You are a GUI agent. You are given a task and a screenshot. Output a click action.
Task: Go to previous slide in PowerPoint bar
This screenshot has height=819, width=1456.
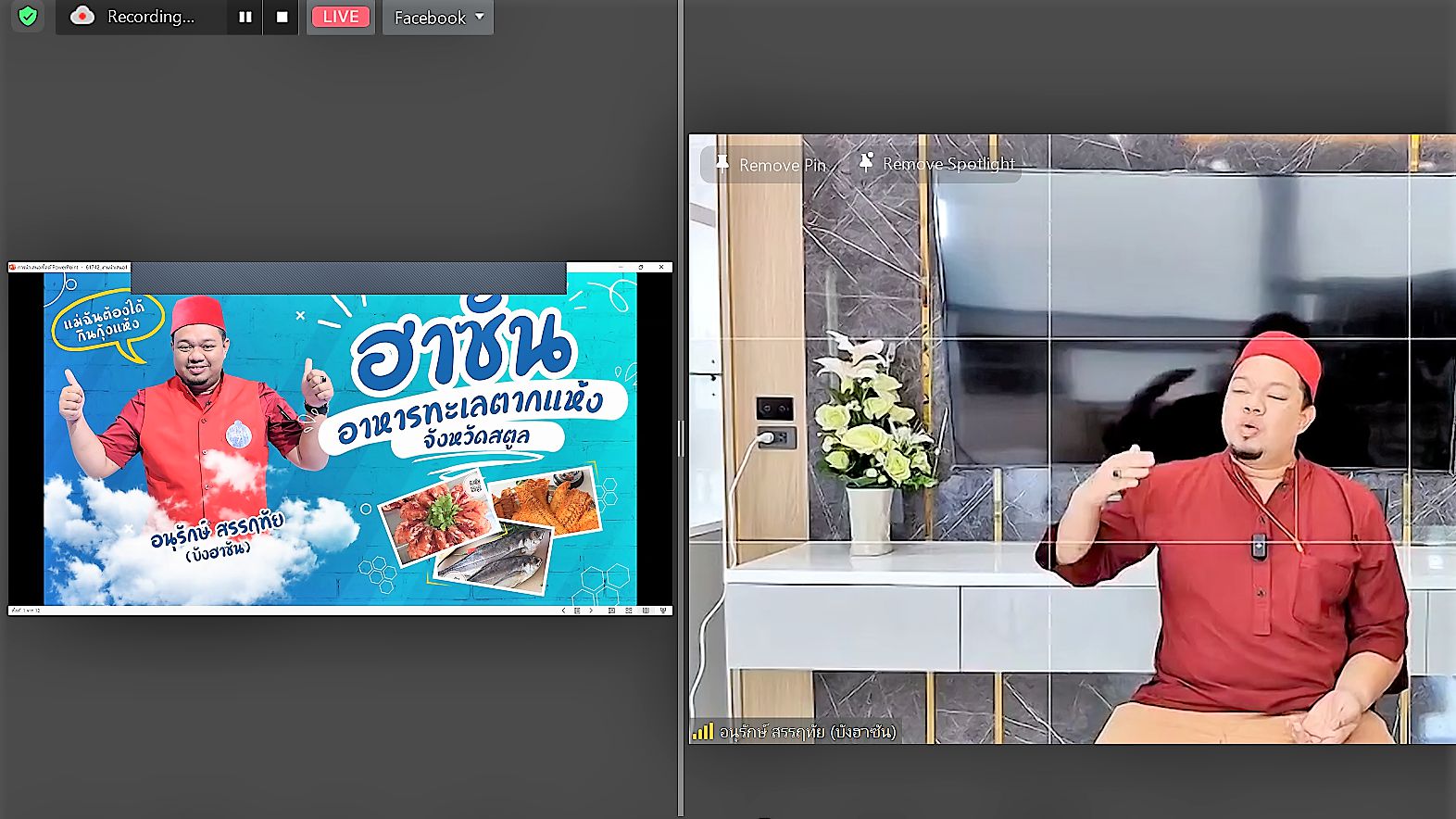563,611
